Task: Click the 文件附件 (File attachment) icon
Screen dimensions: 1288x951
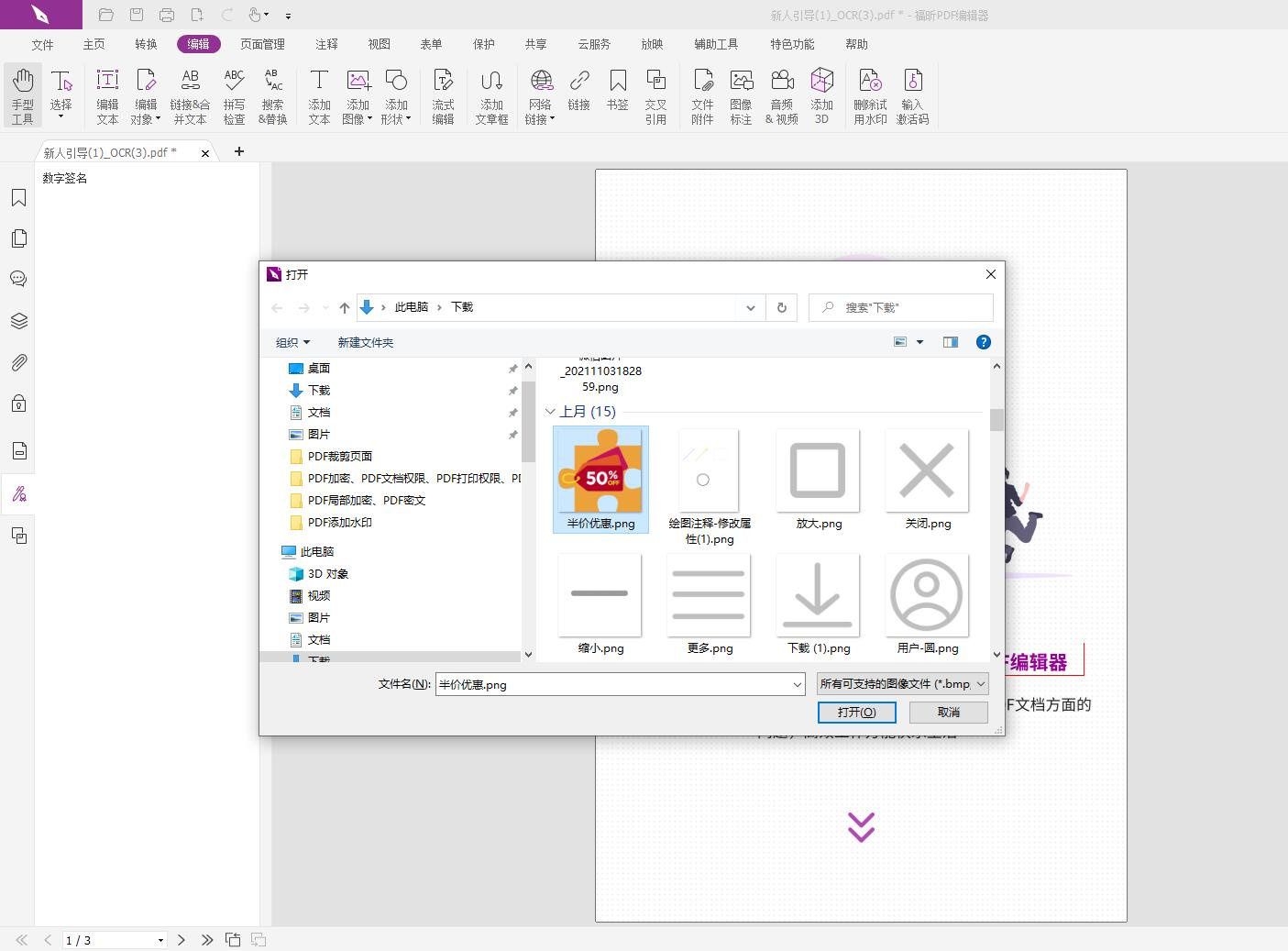Action: click(702, 95)
